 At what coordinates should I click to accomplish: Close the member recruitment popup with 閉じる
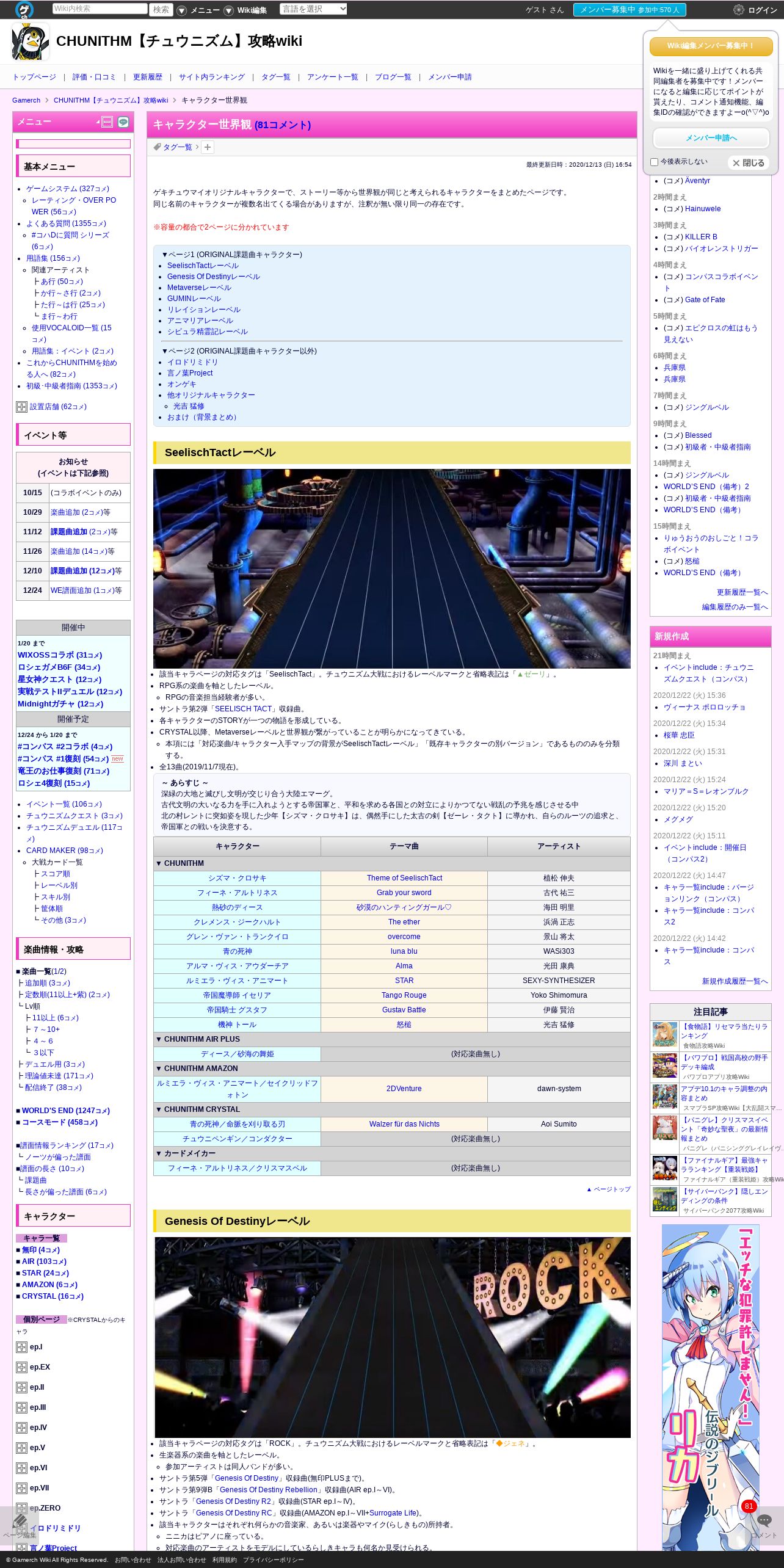(749, 163)
